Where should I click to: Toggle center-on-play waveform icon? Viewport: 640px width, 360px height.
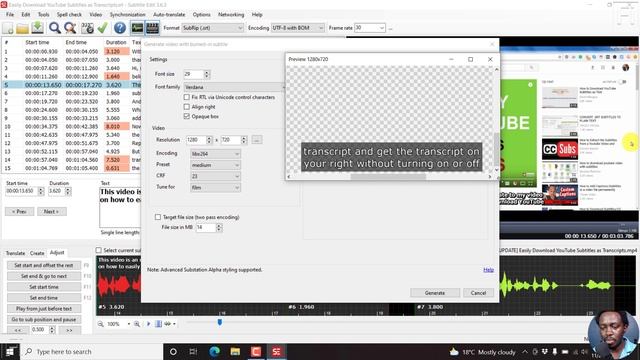pos(158,324)
